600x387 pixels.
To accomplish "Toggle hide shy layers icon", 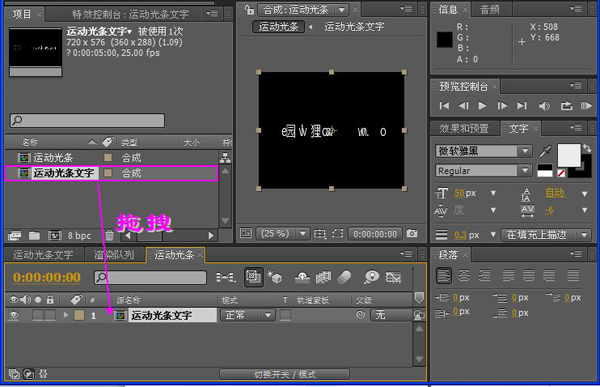I will [x=302, y=277].
